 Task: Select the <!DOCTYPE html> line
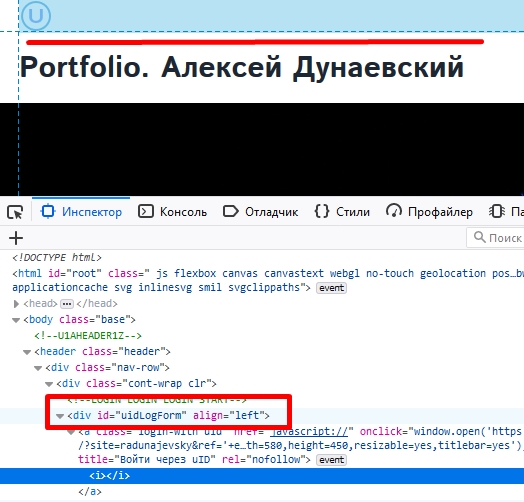coord(57,258)
